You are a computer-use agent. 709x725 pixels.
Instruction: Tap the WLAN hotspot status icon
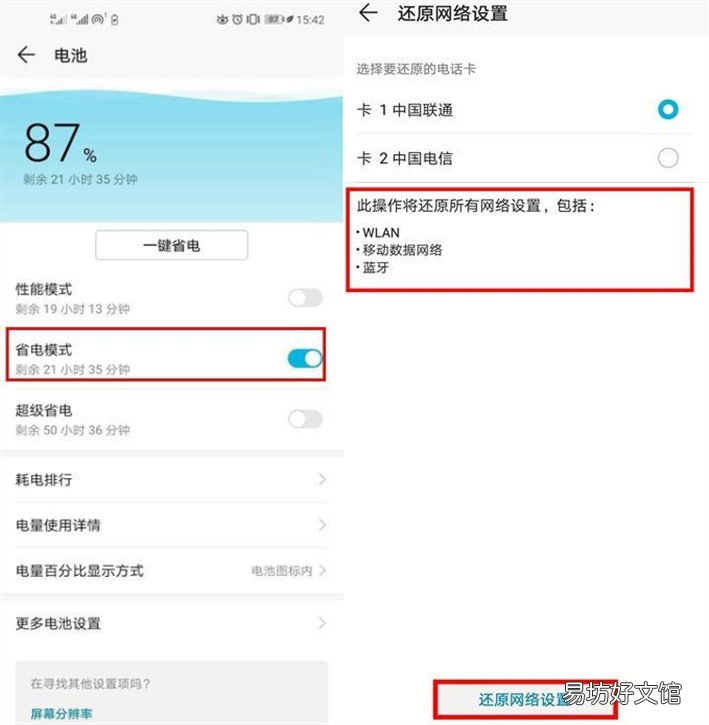[99, 19]
